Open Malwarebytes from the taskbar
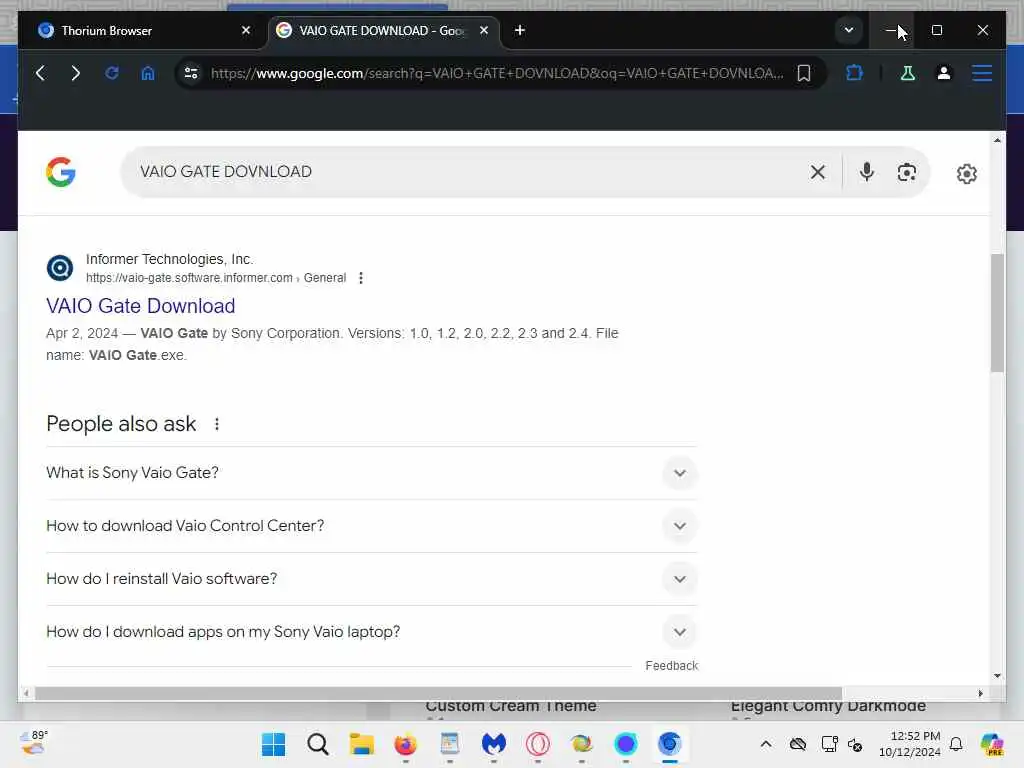This screenshot has width=1024, height=768. coord(494,744)
